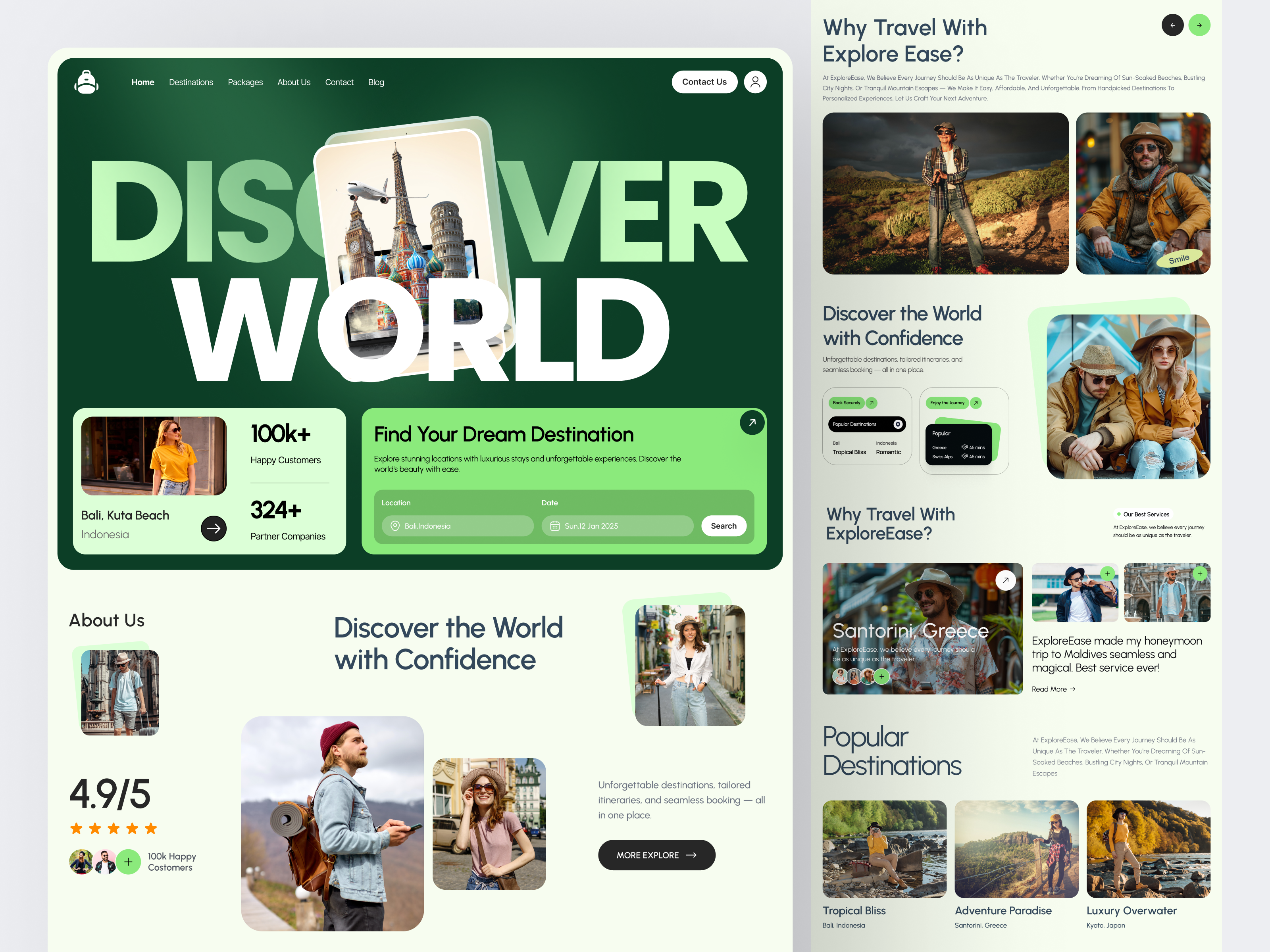Open the user account profile icon
Screen dimensions: 1270x952
(755, 81)
